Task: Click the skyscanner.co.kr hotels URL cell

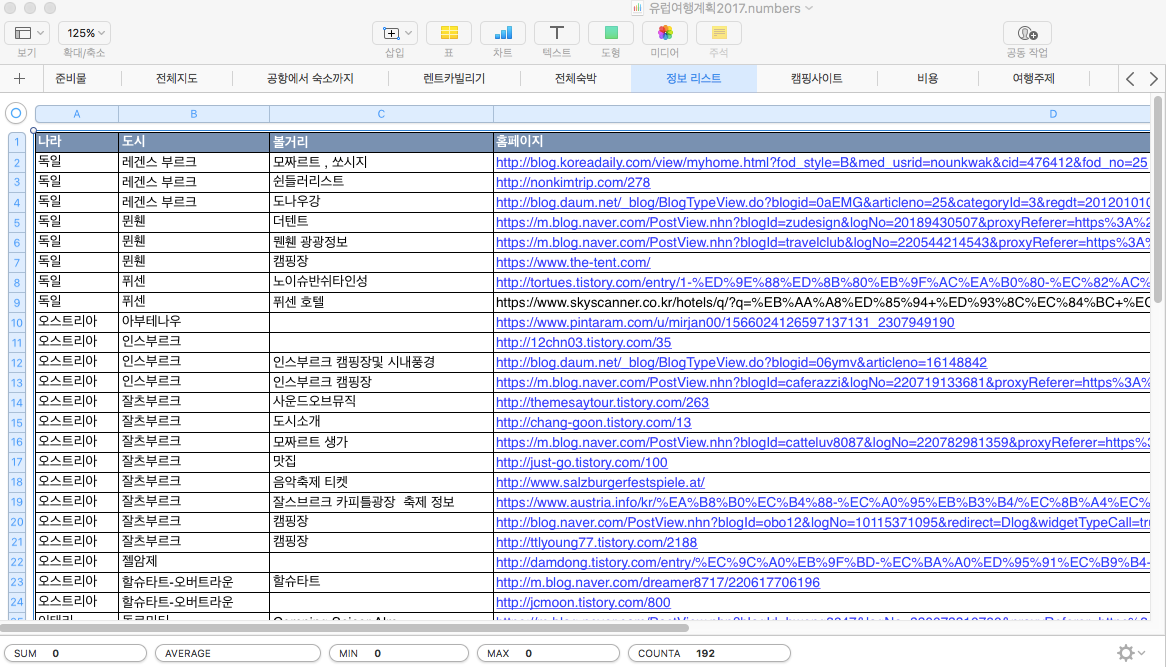Action: [x=822, y=303]
